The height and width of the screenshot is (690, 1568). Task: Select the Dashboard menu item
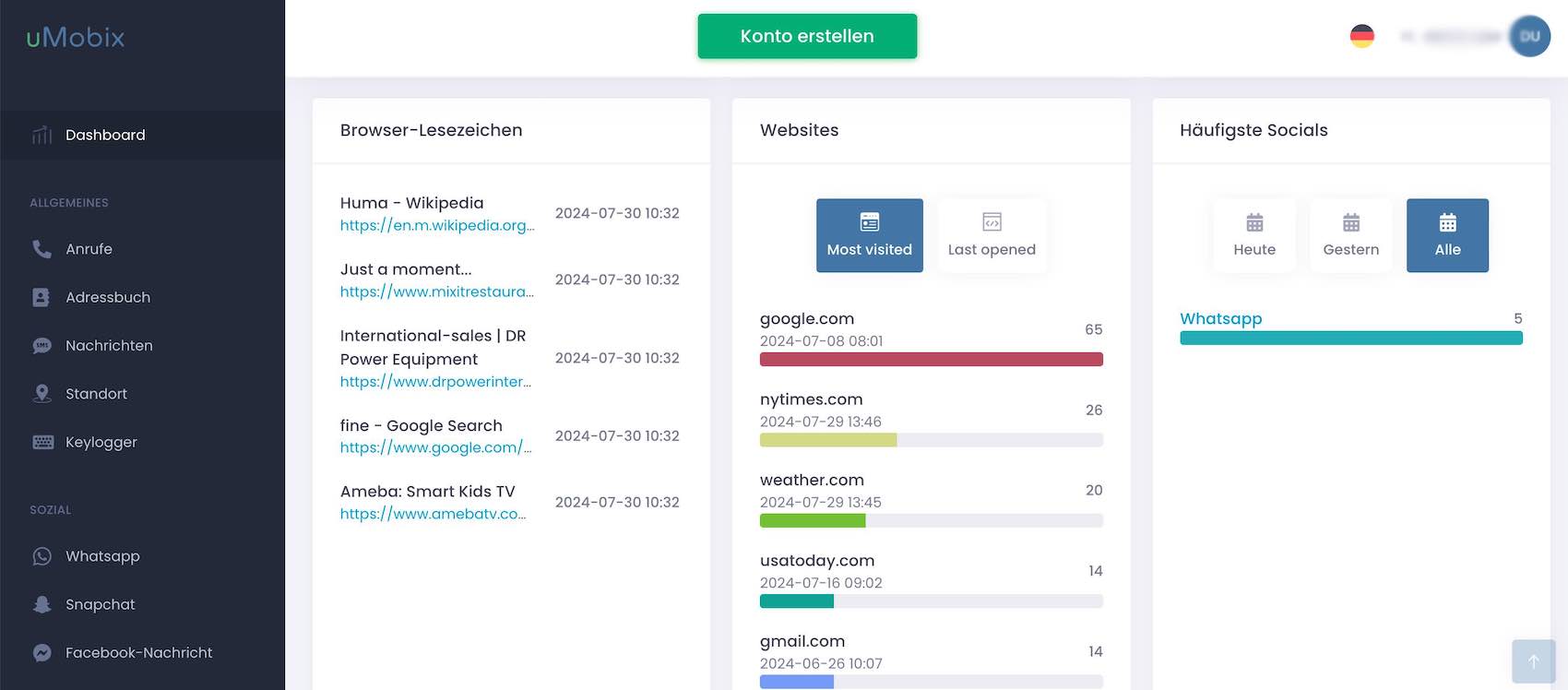point(142,135)
